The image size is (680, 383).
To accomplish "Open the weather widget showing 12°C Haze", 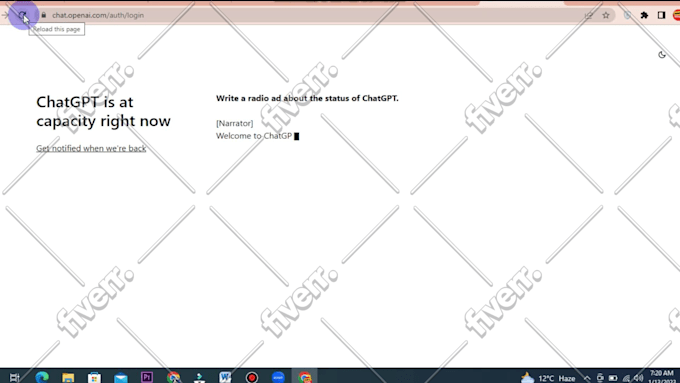I will click(548, 378).
